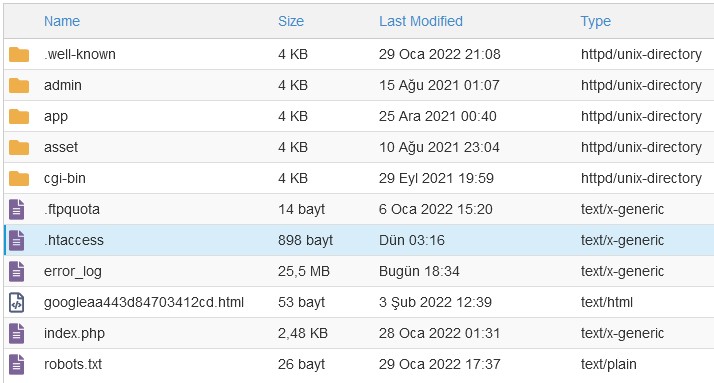Sort by the Type column header

(x=596, y=21)
